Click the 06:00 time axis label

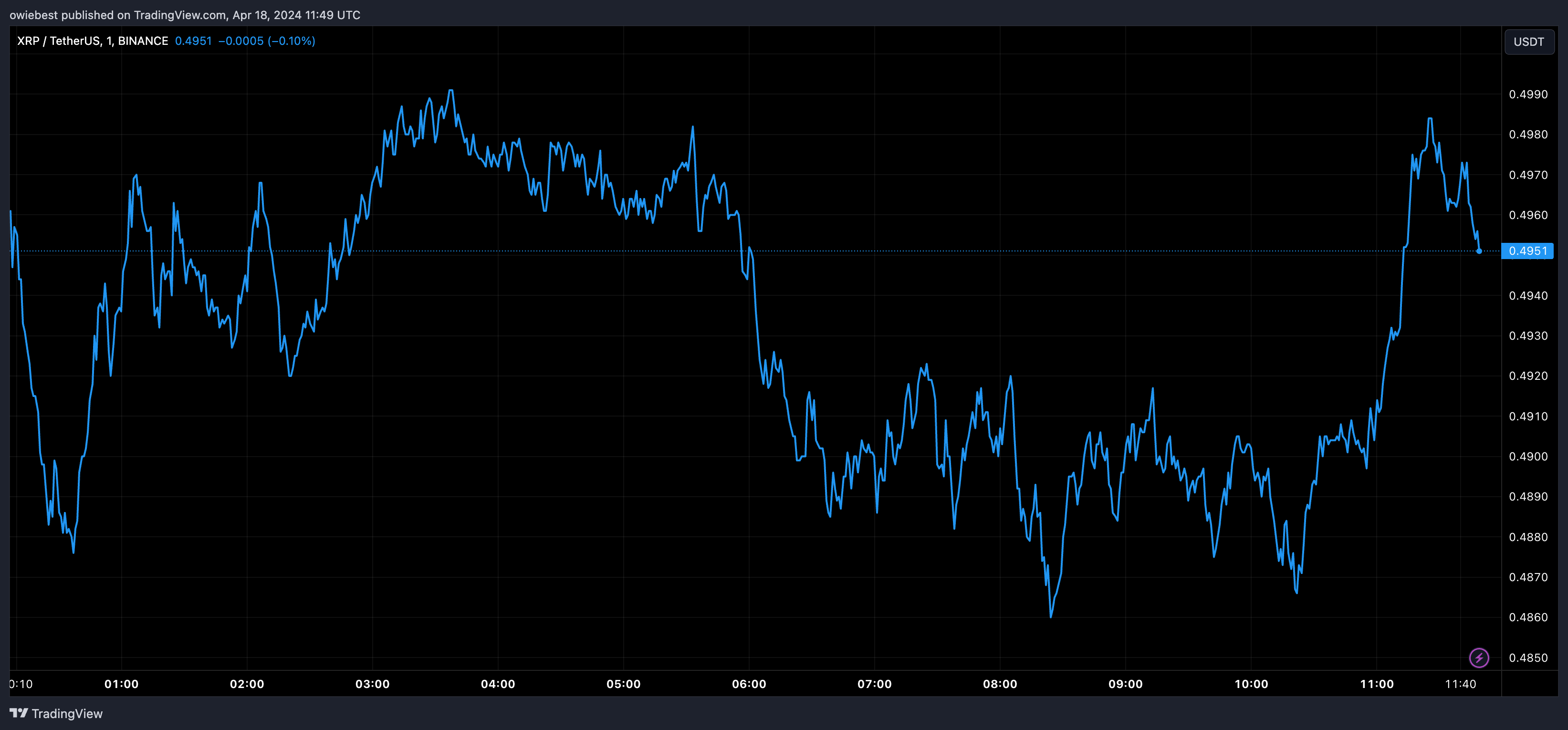point(749,684)
